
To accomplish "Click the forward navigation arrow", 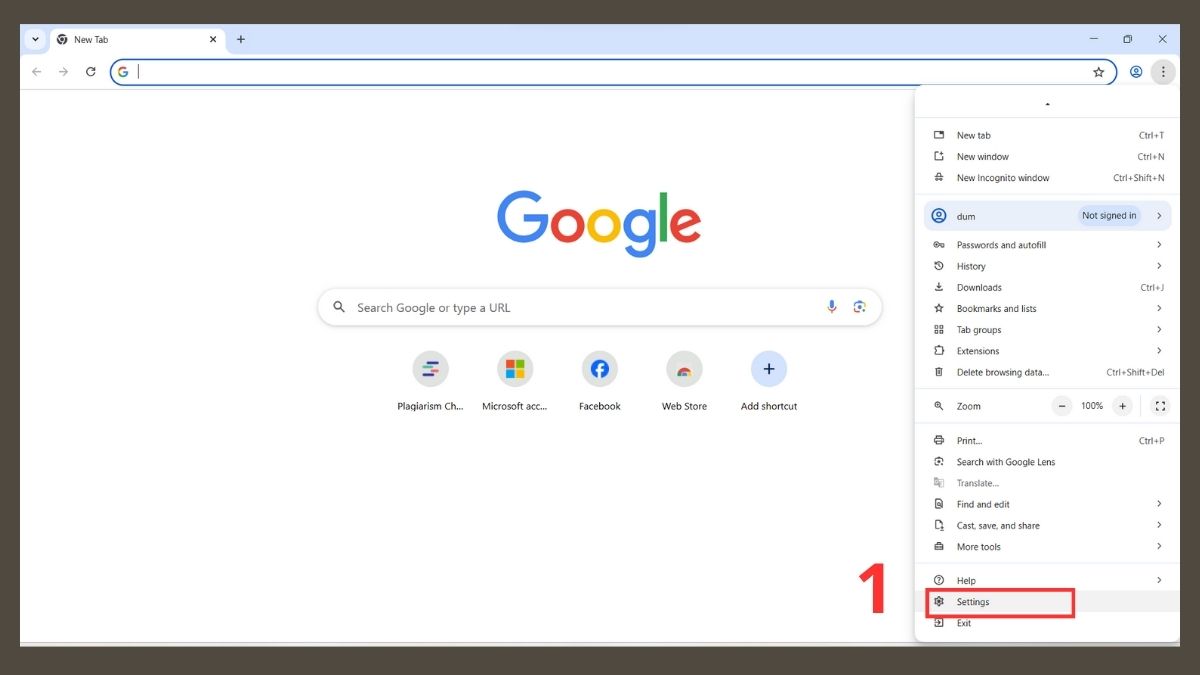I will (x=64, y=72).
